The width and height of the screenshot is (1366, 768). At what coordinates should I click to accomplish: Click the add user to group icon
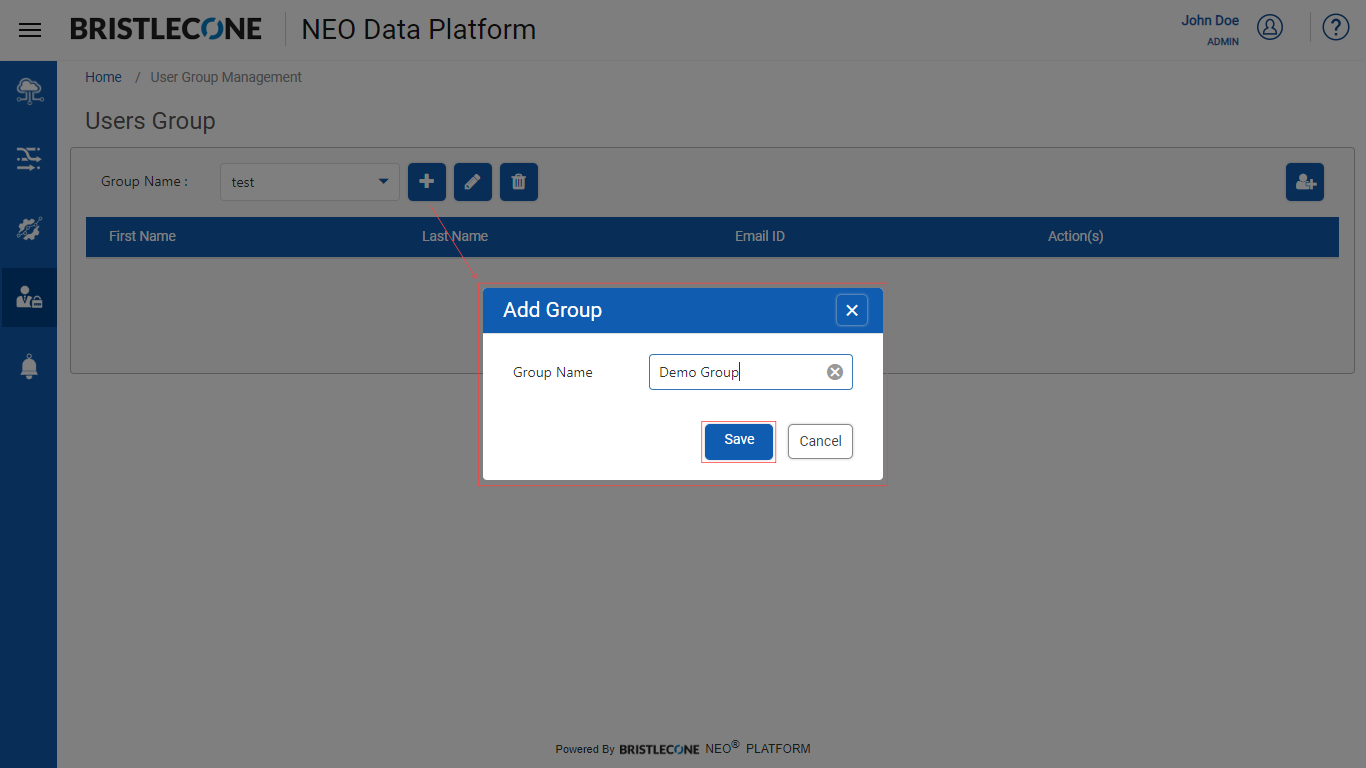1305,182
